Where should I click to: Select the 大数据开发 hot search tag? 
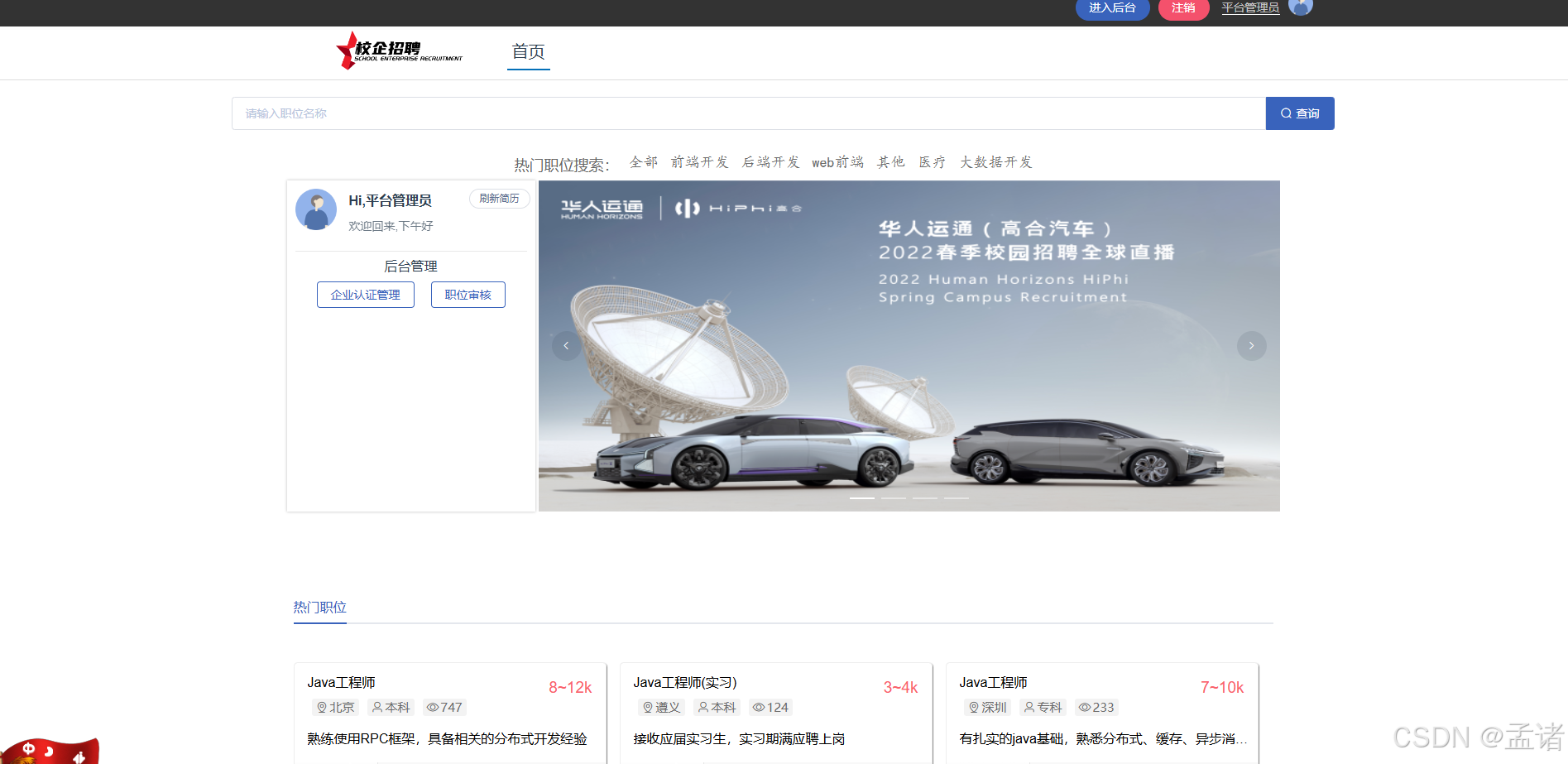tap(995, 161)
